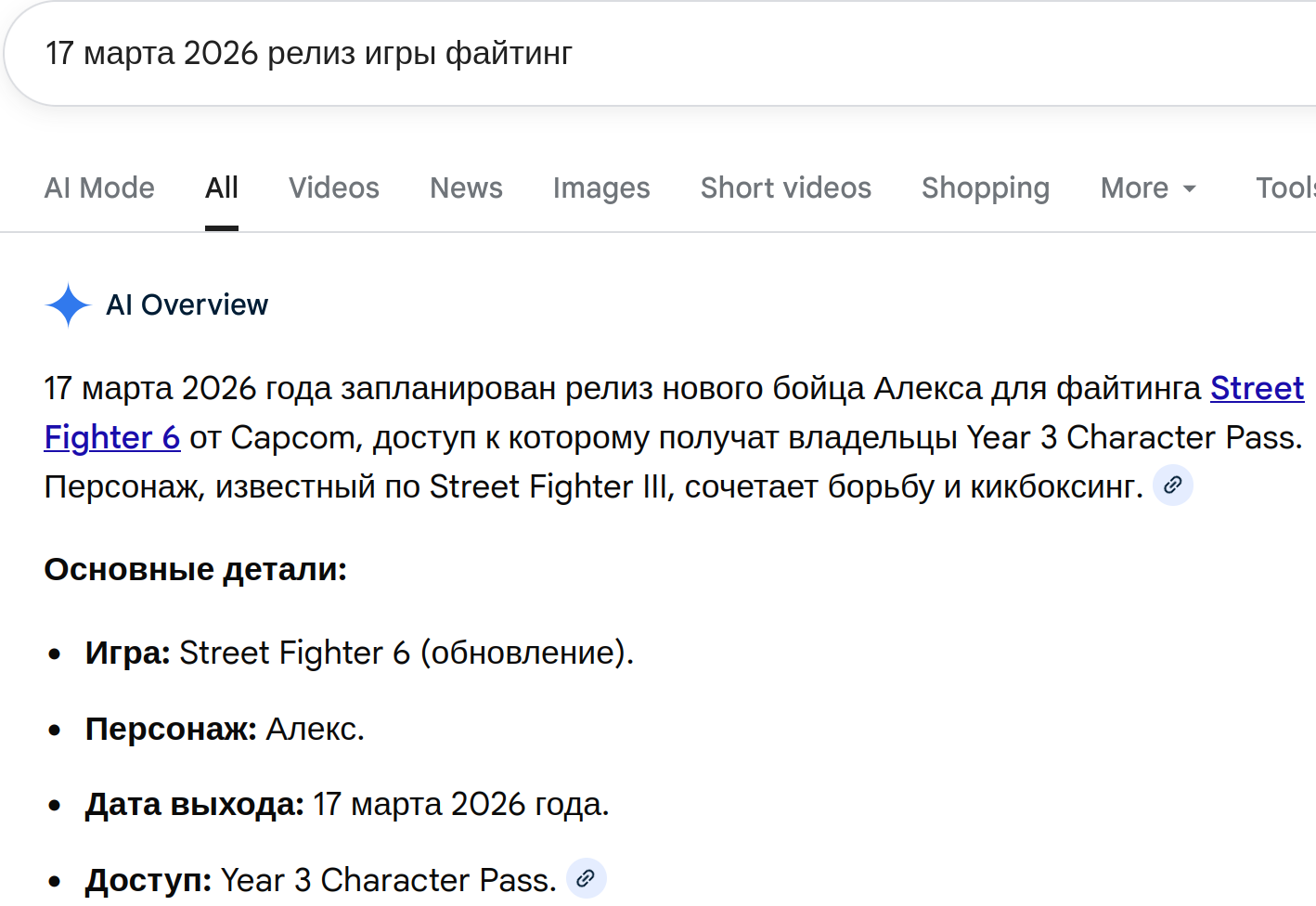This screenshot has height=906, width=1316.
Task: Open the Shopping results tab
Action: pyautogui.click(x=985, y=188)
